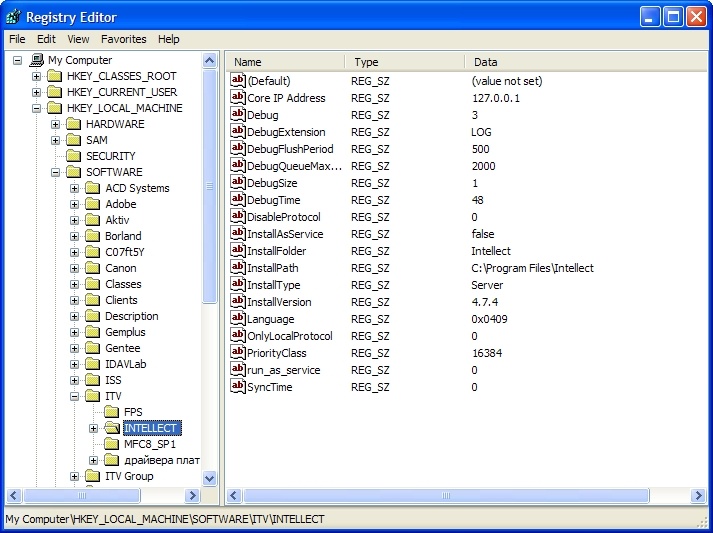The height and width of the screenshot is (533, 713).
Task: Click the Registry Editor title bar icon
Action: (x=13, y=17)
